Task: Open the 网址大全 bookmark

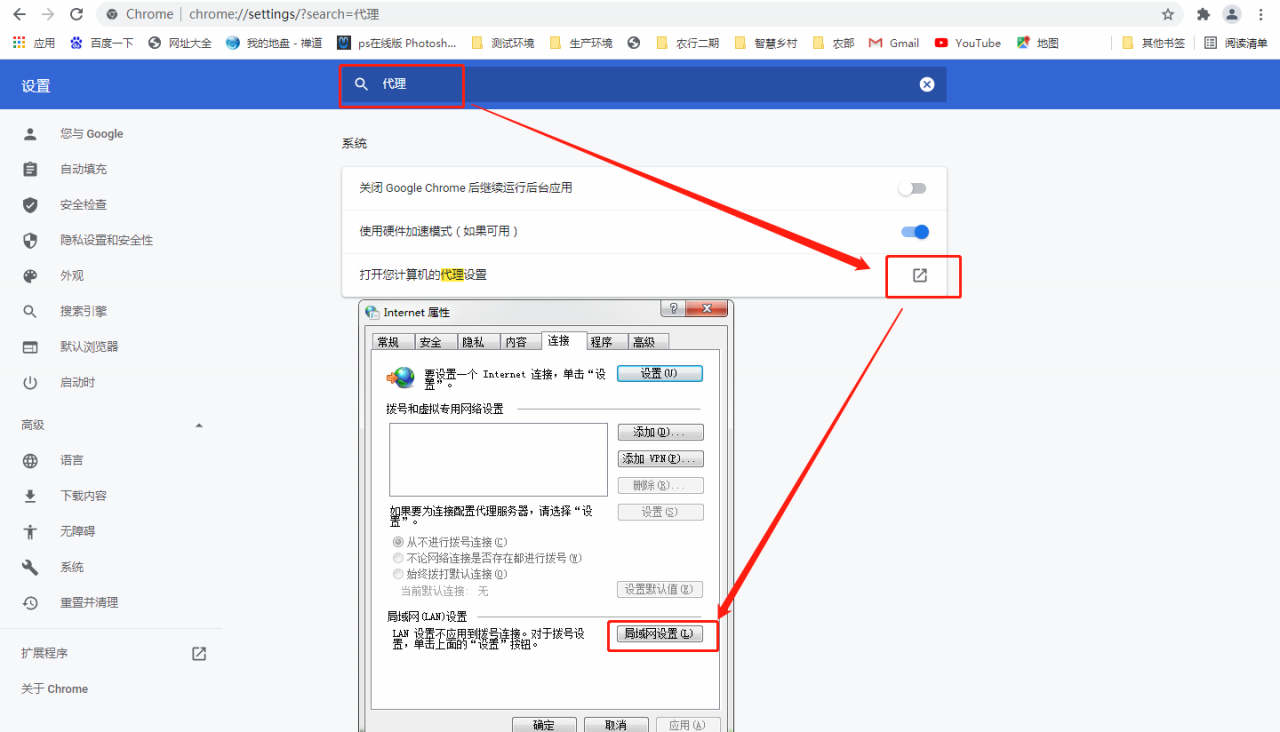Action: tap(180, 43)
